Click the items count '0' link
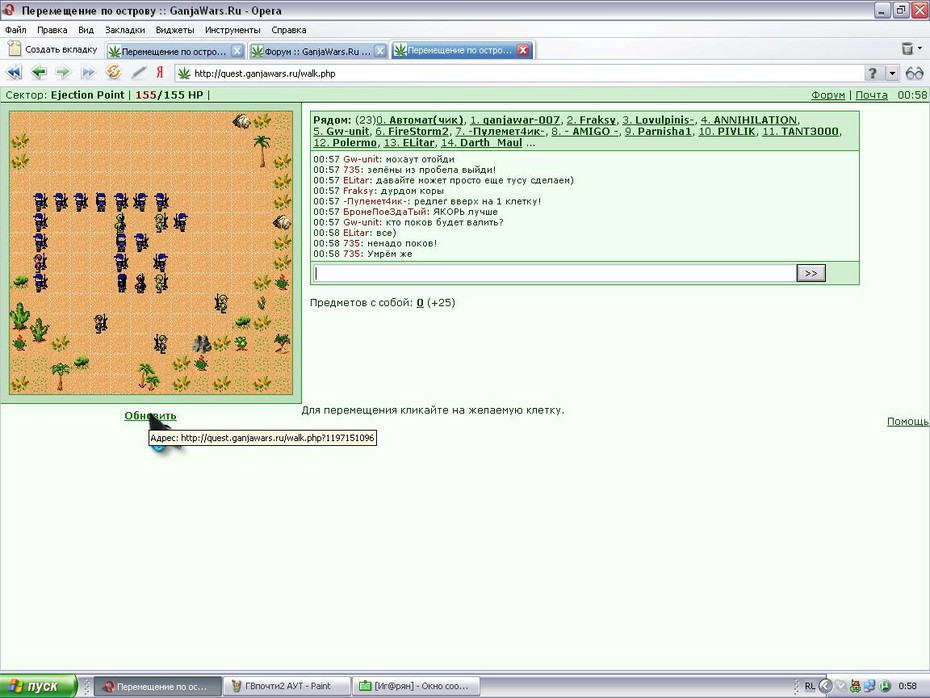This screenshot has height=698, width=930. (x=420, y=302)
